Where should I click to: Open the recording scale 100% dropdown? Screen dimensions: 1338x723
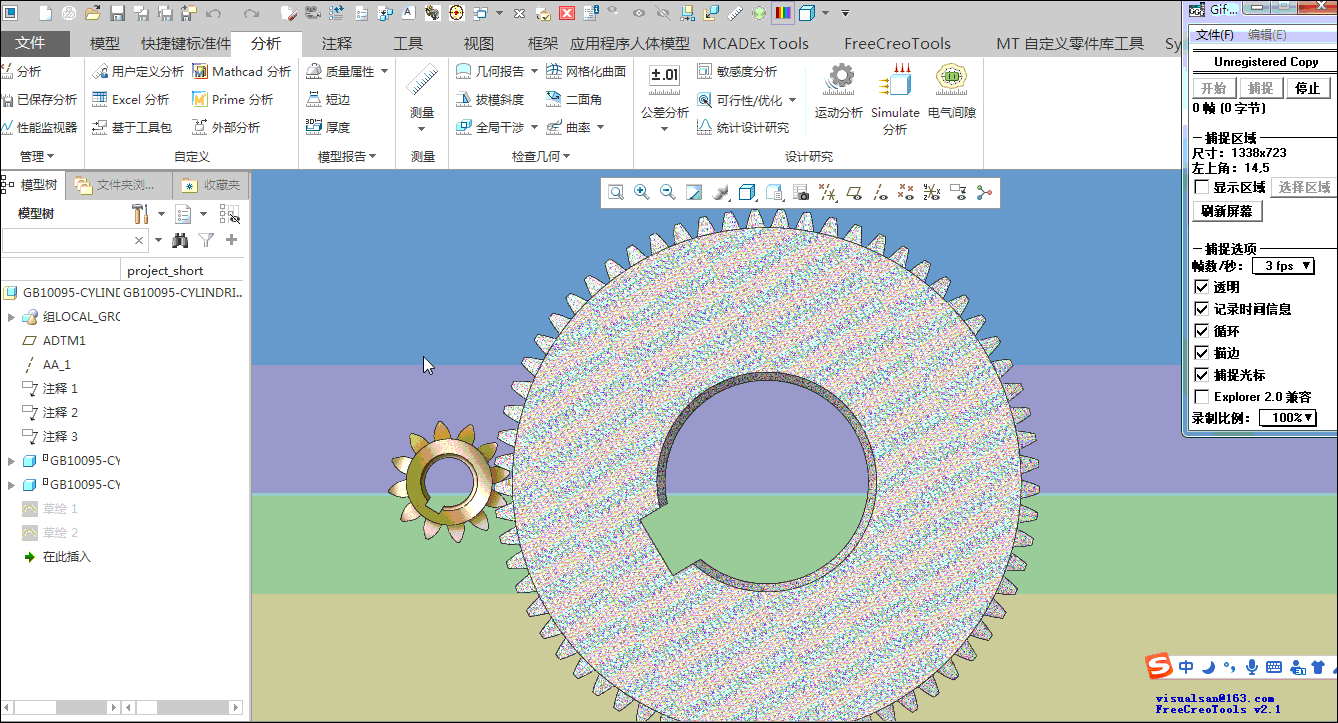[1287, 418]
